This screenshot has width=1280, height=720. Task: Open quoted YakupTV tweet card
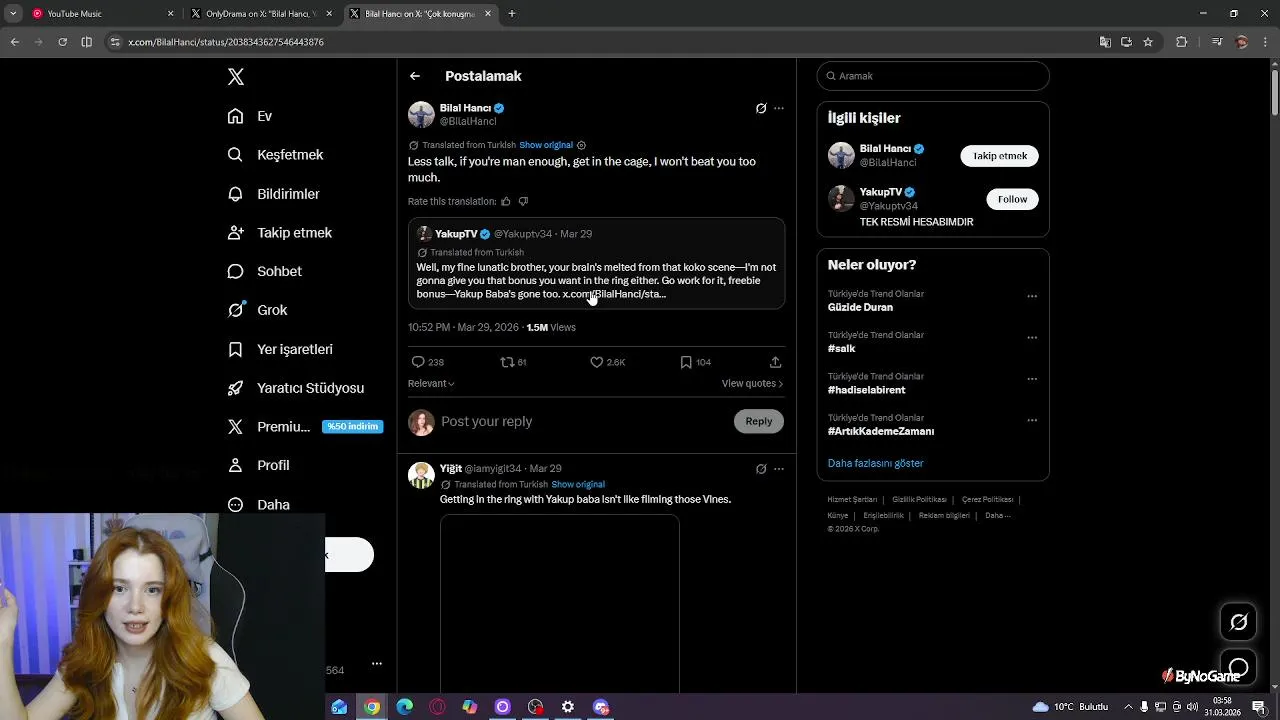tap(596, 263)
